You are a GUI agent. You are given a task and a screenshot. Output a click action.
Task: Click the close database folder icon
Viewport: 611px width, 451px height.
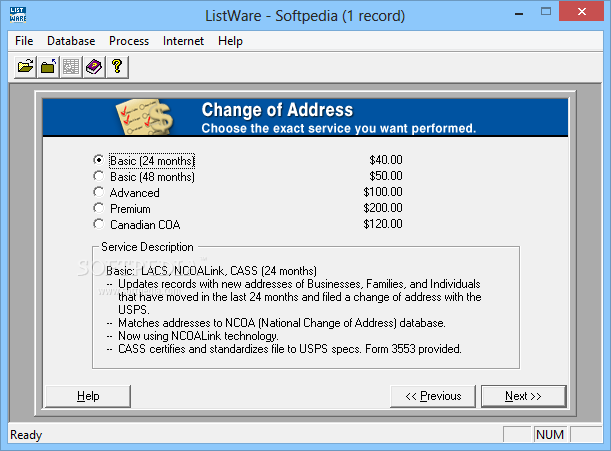pos(48,67)
